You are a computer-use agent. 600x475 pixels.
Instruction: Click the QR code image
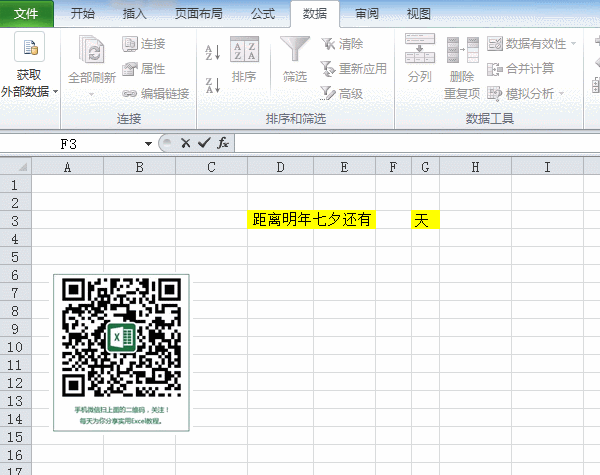click(121, 353)
